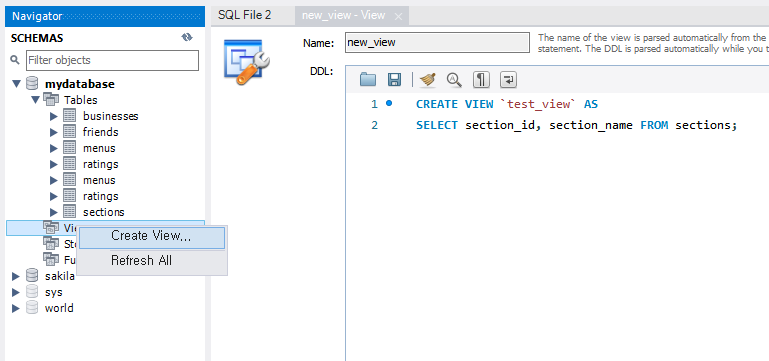The width and height of the screenshot is (769, 361).
Task: Click the SCHEMAS heading
Action: coord(37,38)
